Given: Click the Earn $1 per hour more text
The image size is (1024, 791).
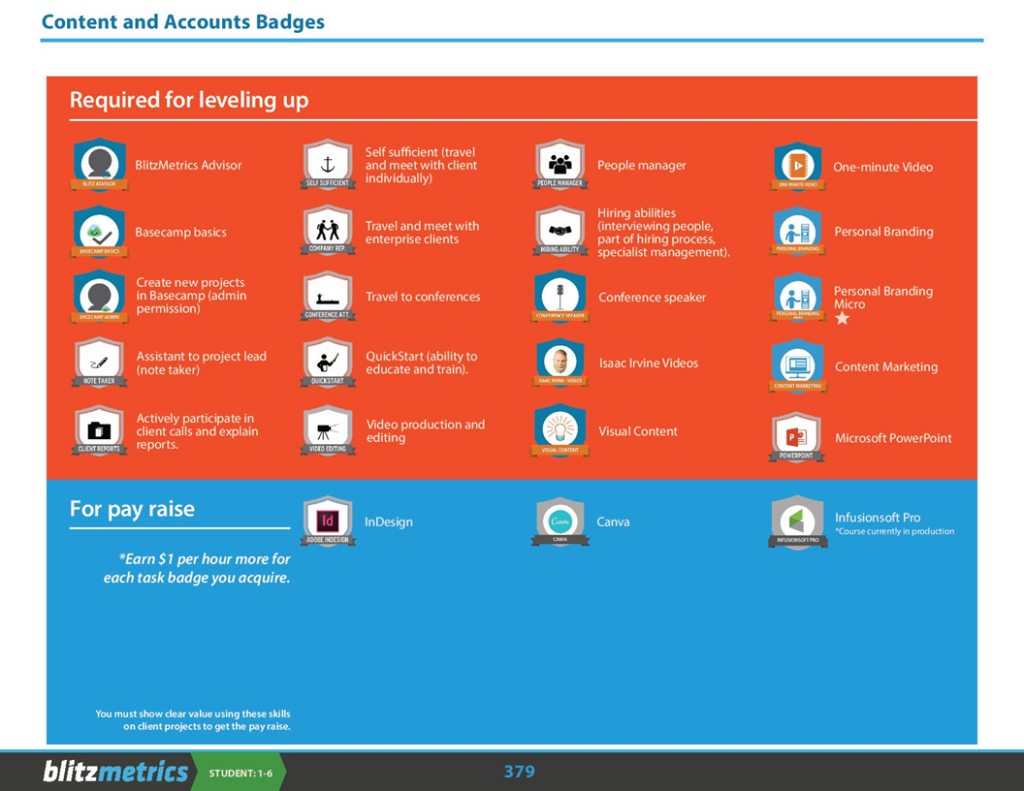Looking at the screenshot, I should point(197,568).
